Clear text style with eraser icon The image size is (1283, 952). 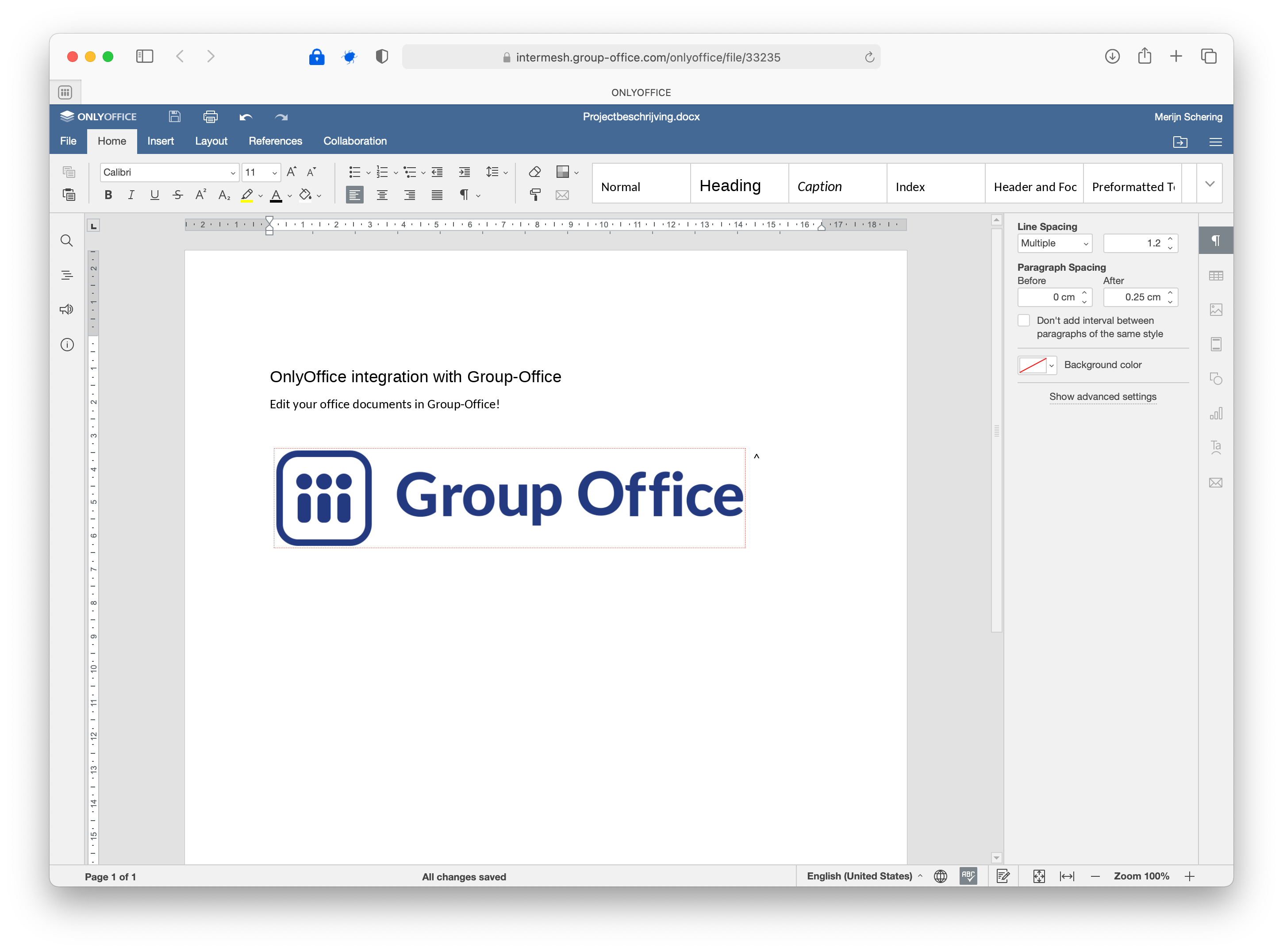(x=535, y=172)
